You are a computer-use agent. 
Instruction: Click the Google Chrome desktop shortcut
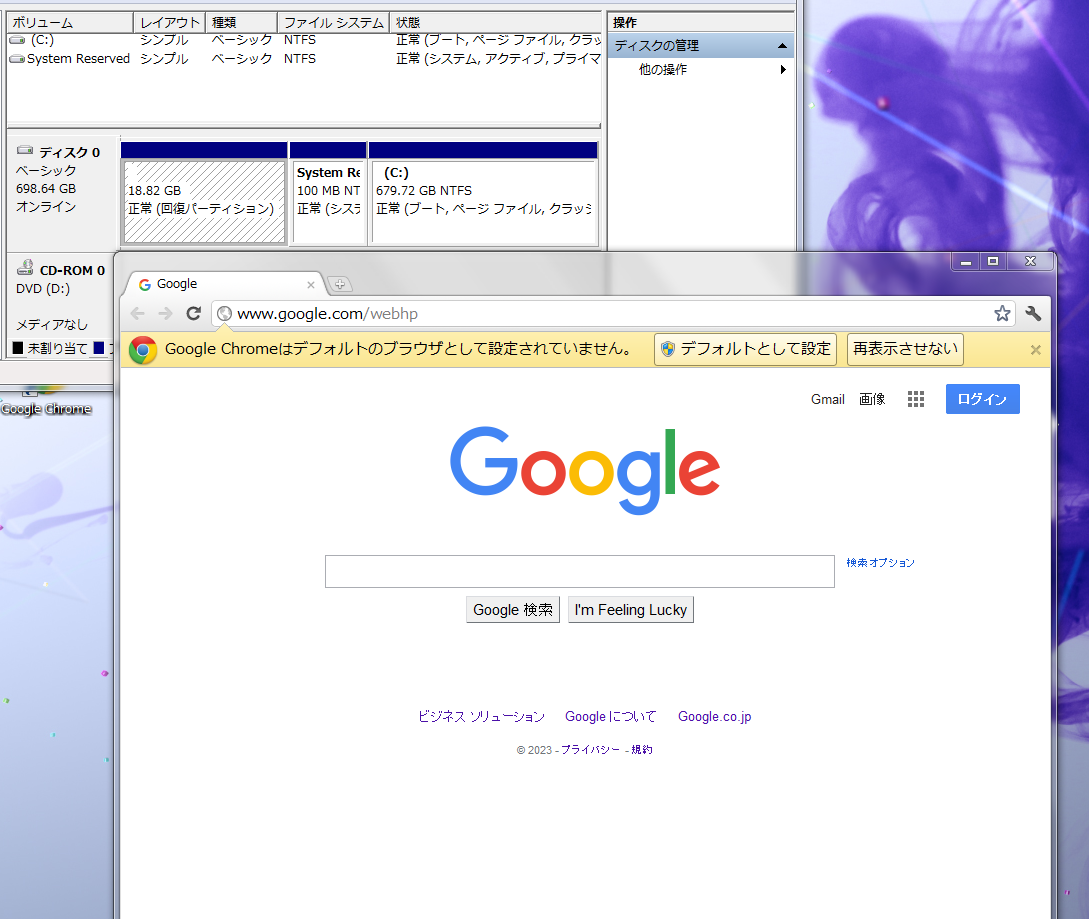click(46, 403)
